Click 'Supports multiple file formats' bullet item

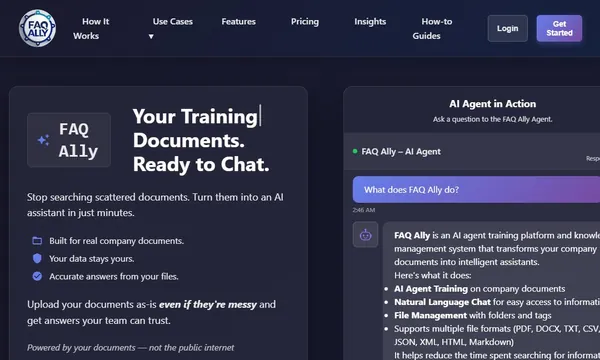pos(497,335)
